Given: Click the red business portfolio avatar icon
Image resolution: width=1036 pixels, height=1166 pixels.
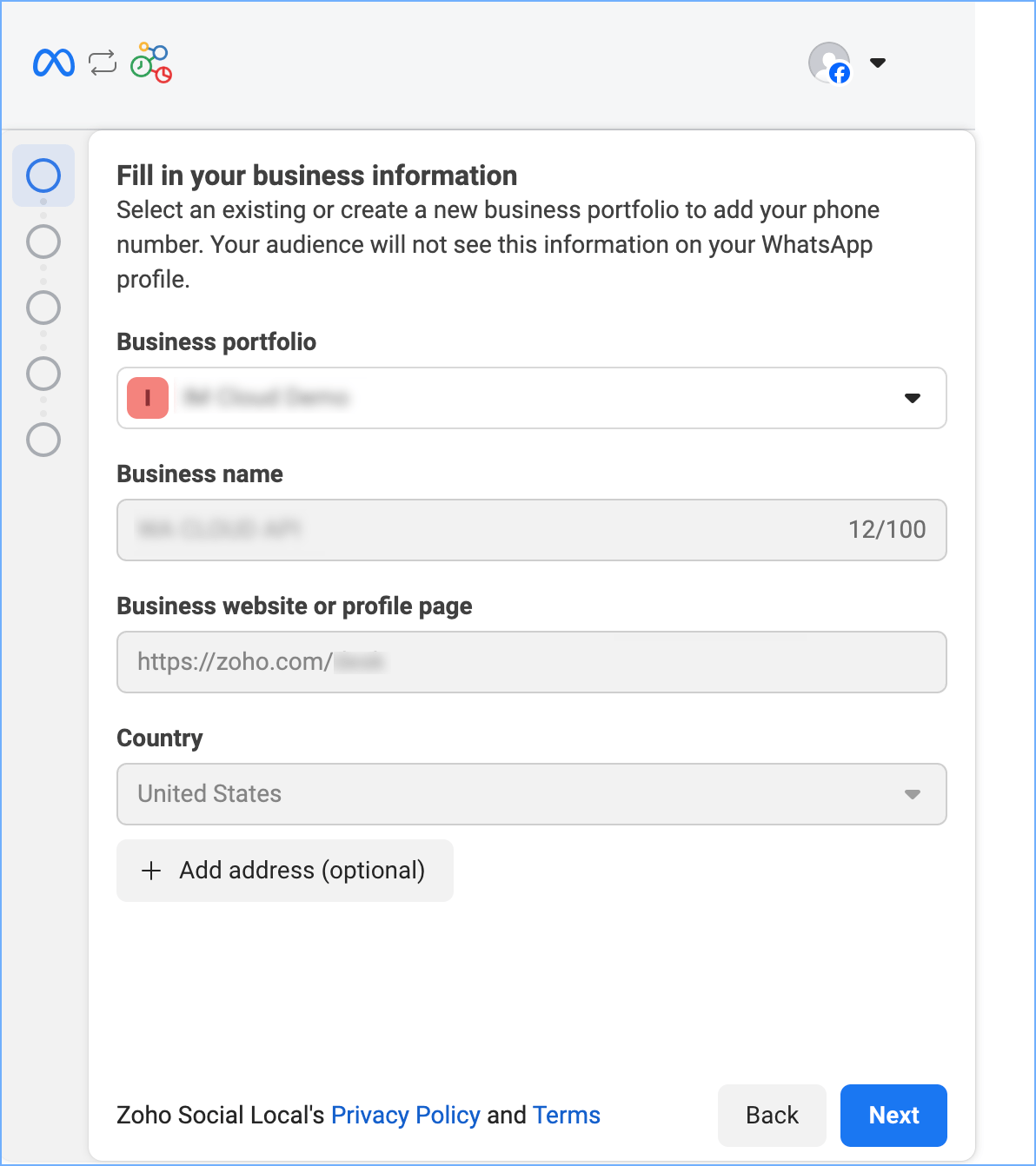Looking at the screenshot, I should [x=148, y=398].
